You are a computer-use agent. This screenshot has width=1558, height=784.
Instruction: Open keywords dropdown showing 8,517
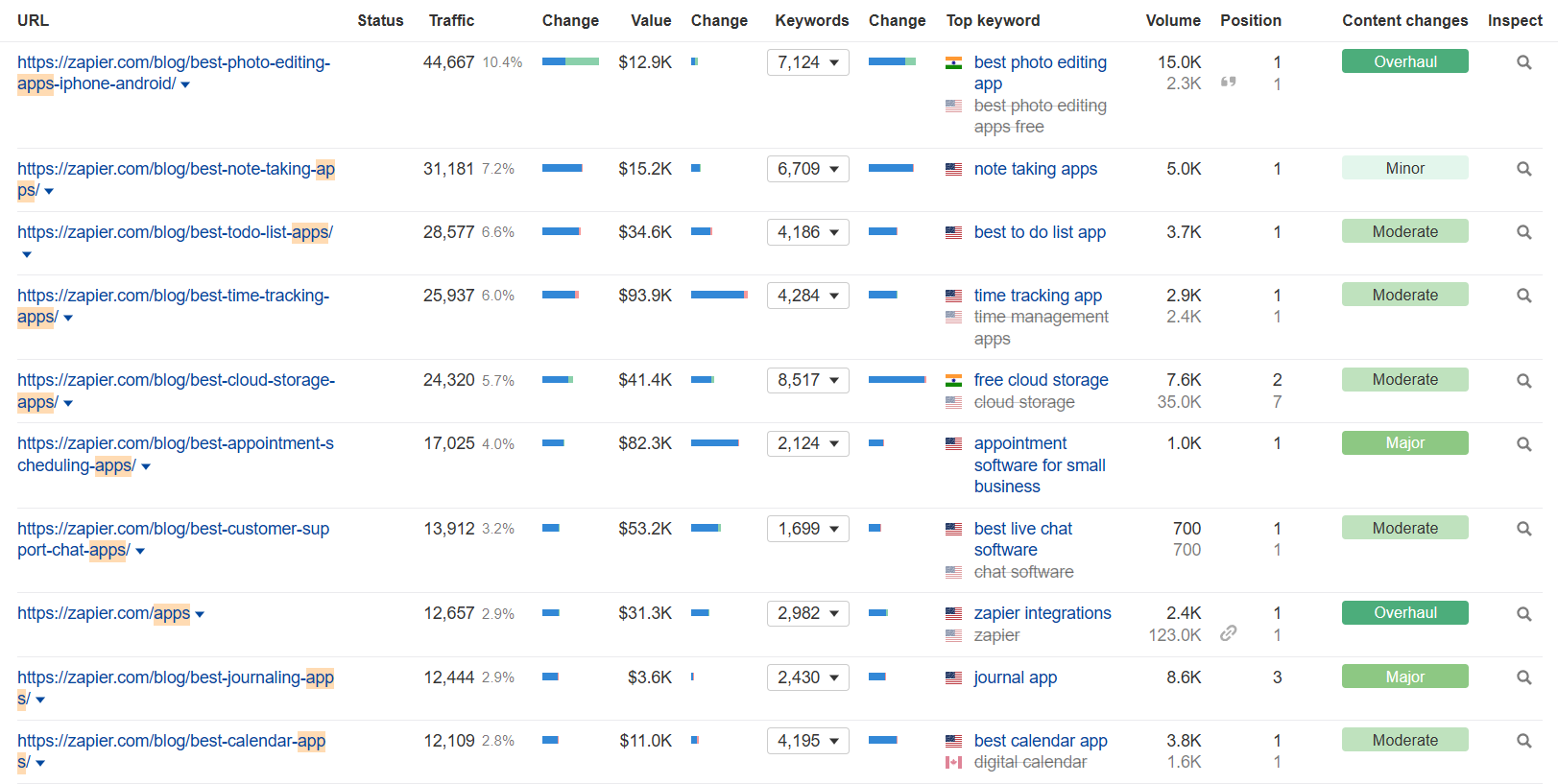(808, 380)
